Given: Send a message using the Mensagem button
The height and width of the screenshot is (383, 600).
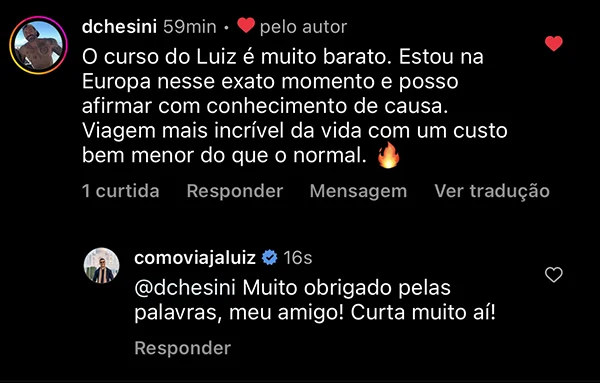Looking at the screenshot, I should 359,191.
